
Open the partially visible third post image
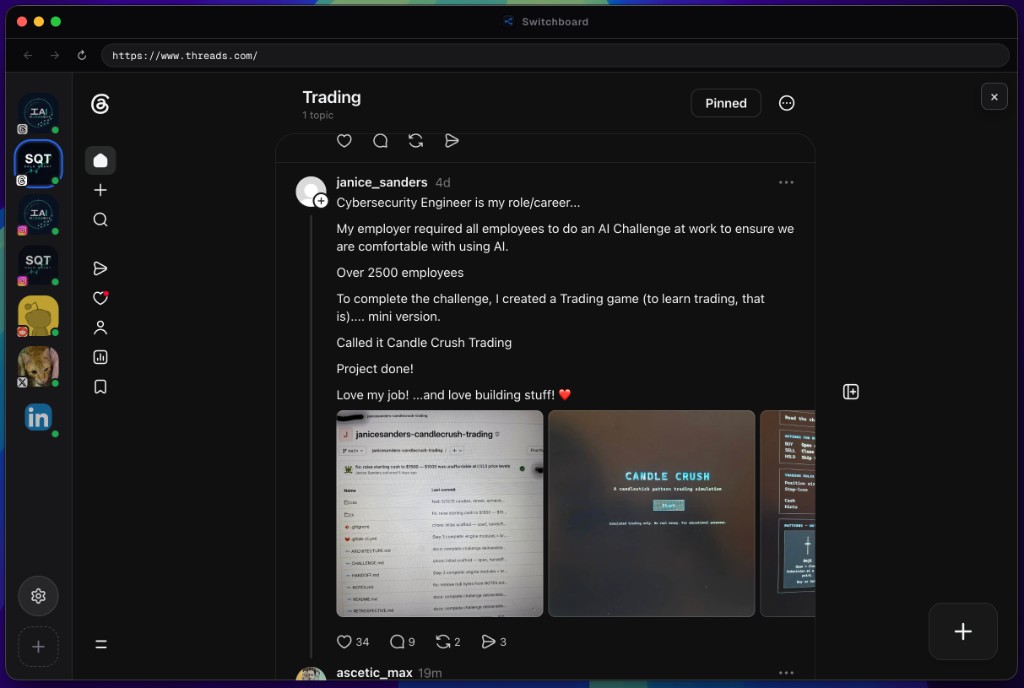coord(788,513)
